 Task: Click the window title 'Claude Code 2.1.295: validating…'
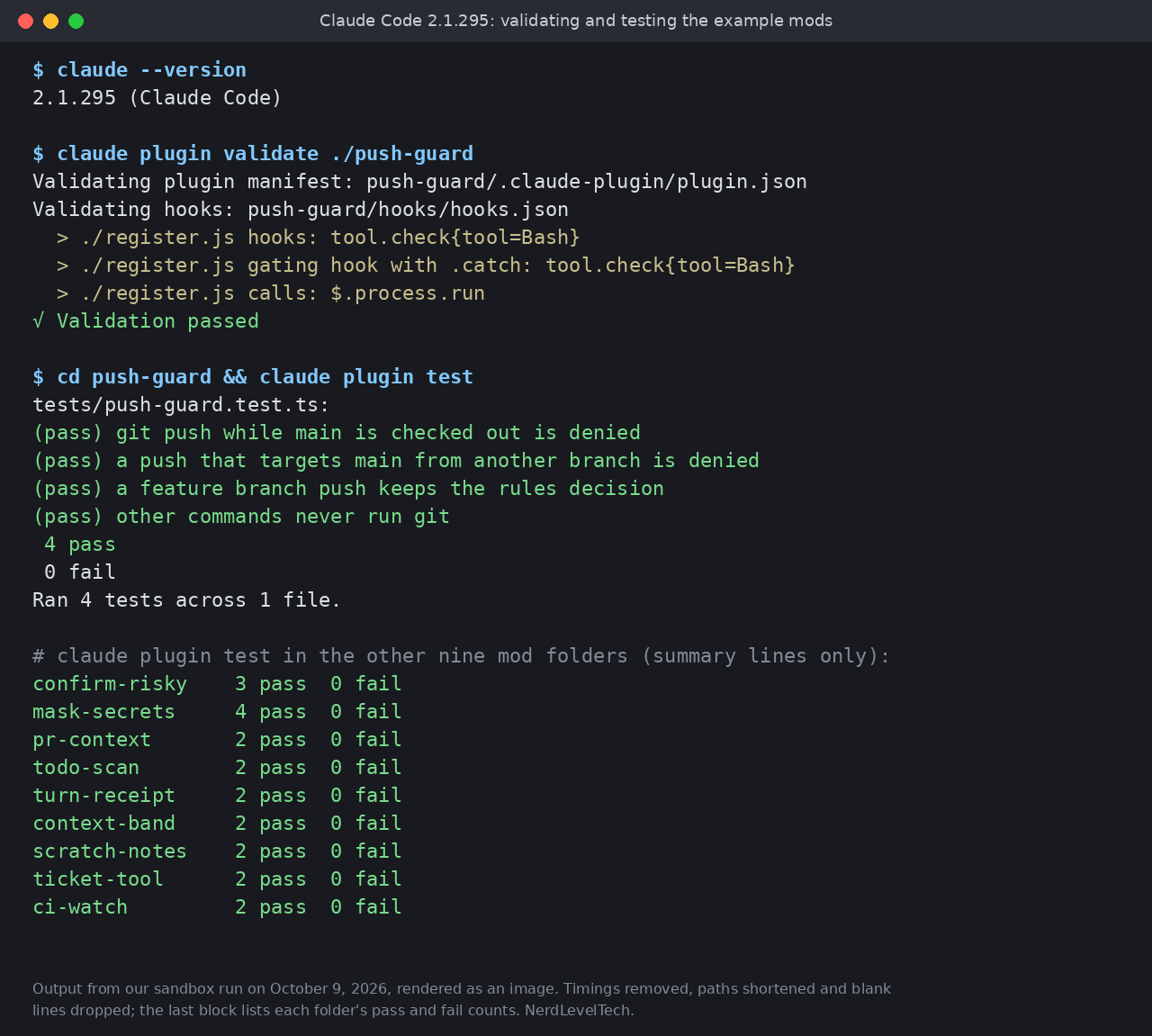[x=576, y=21]
